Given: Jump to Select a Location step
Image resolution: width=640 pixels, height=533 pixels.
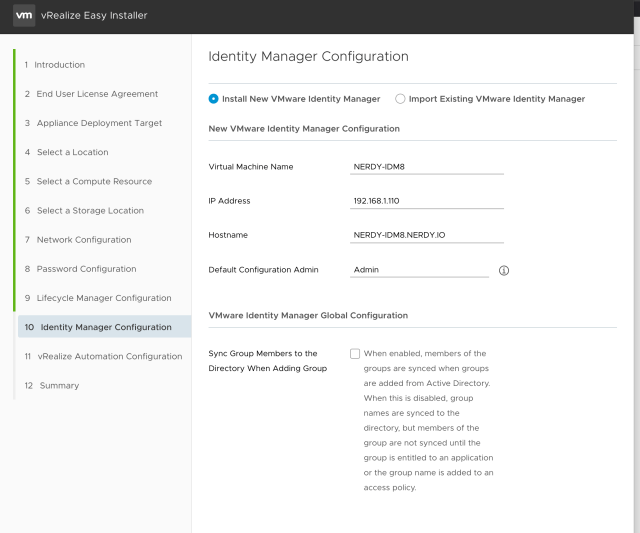Looking at the screenshot, I should (x=72, y=152).
